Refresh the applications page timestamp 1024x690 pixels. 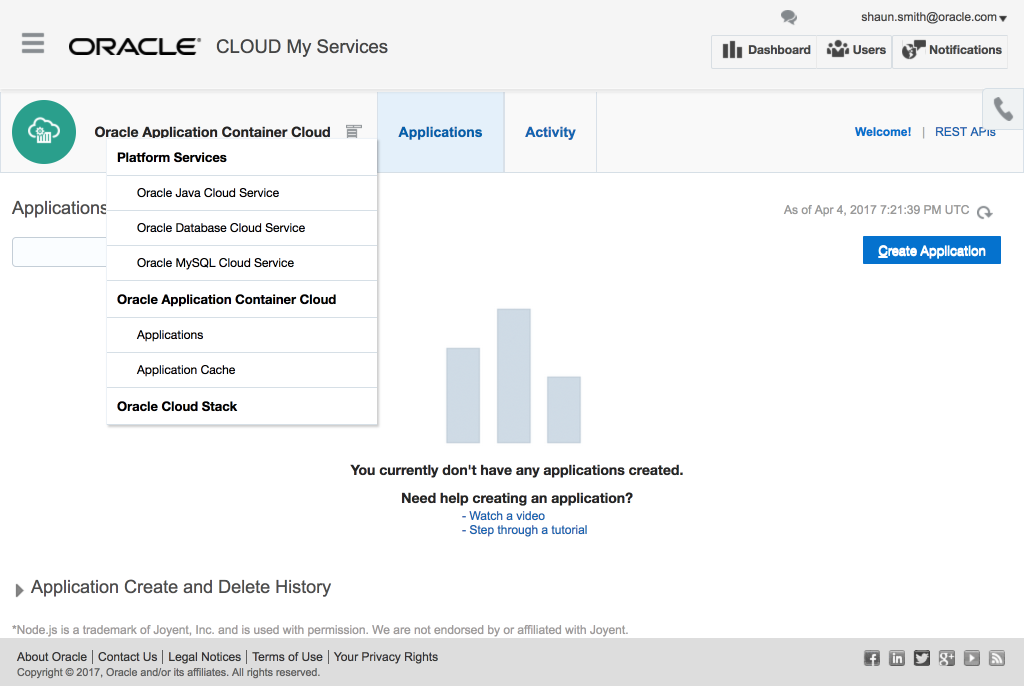[984, 212]
